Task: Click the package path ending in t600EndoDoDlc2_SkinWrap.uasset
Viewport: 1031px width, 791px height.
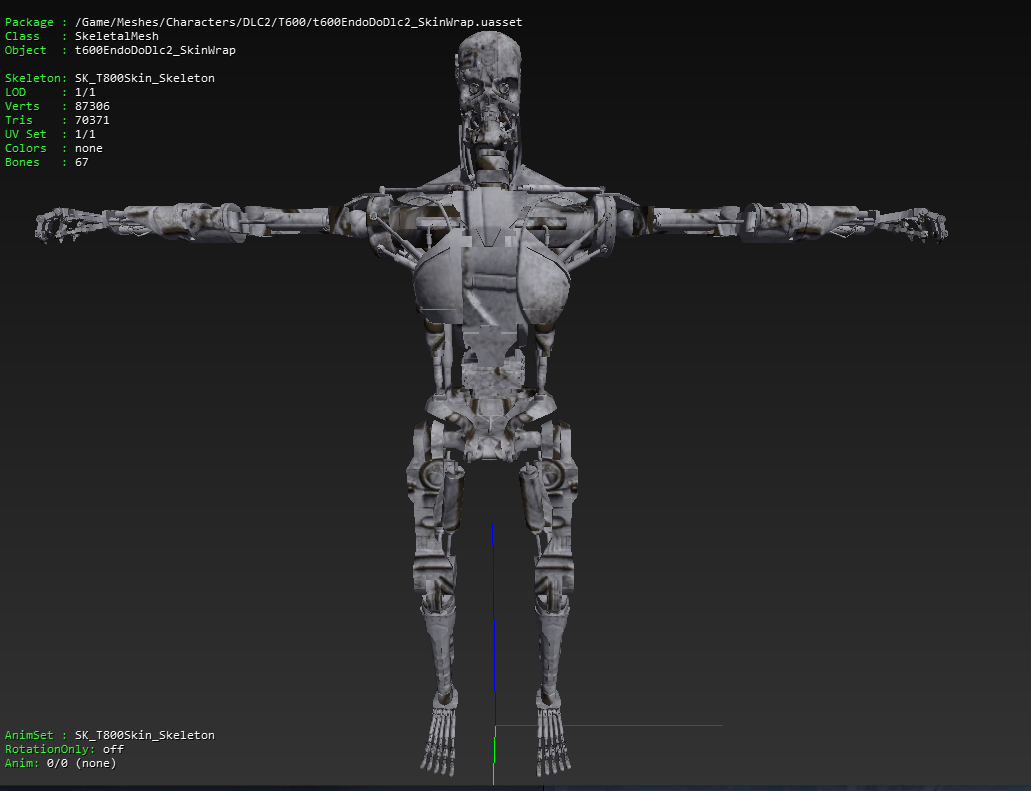Action: (299, 22)
